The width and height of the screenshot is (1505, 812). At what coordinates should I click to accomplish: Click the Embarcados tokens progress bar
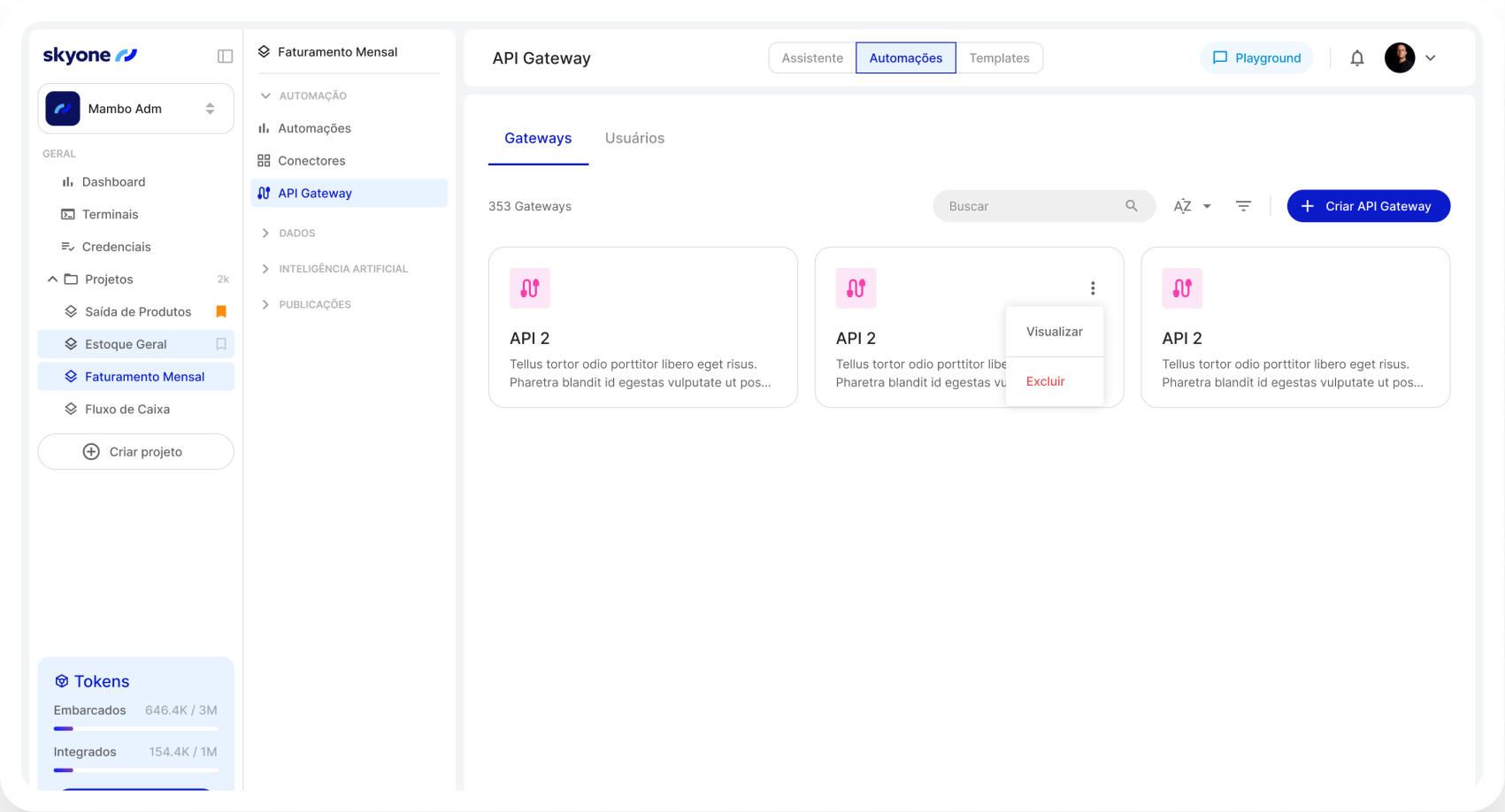[134, 728]
